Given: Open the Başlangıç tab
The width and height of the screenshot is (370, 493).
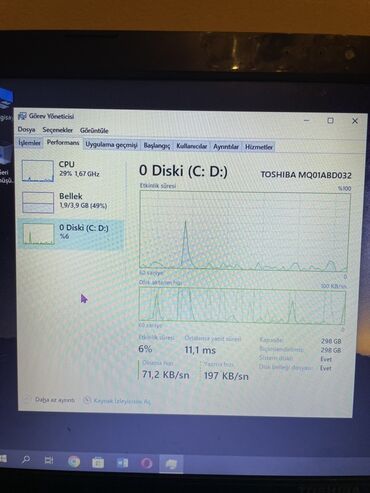Looking at the screenshot, I should [157, 146].
